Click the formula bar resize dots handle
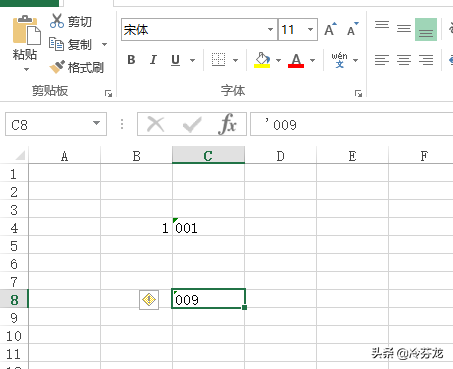 [122, 124]
